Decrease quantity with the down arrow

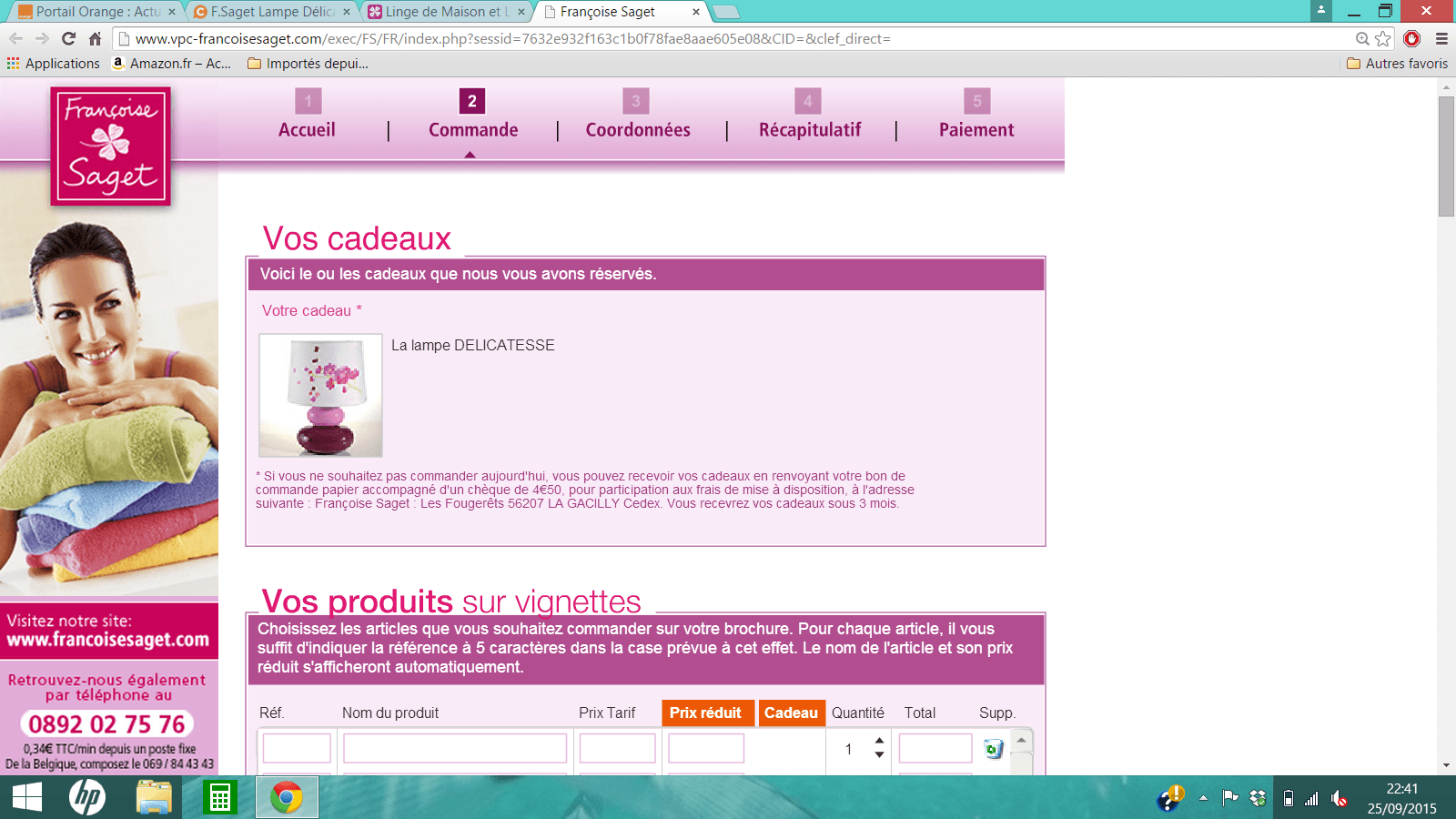click(879, 755)
